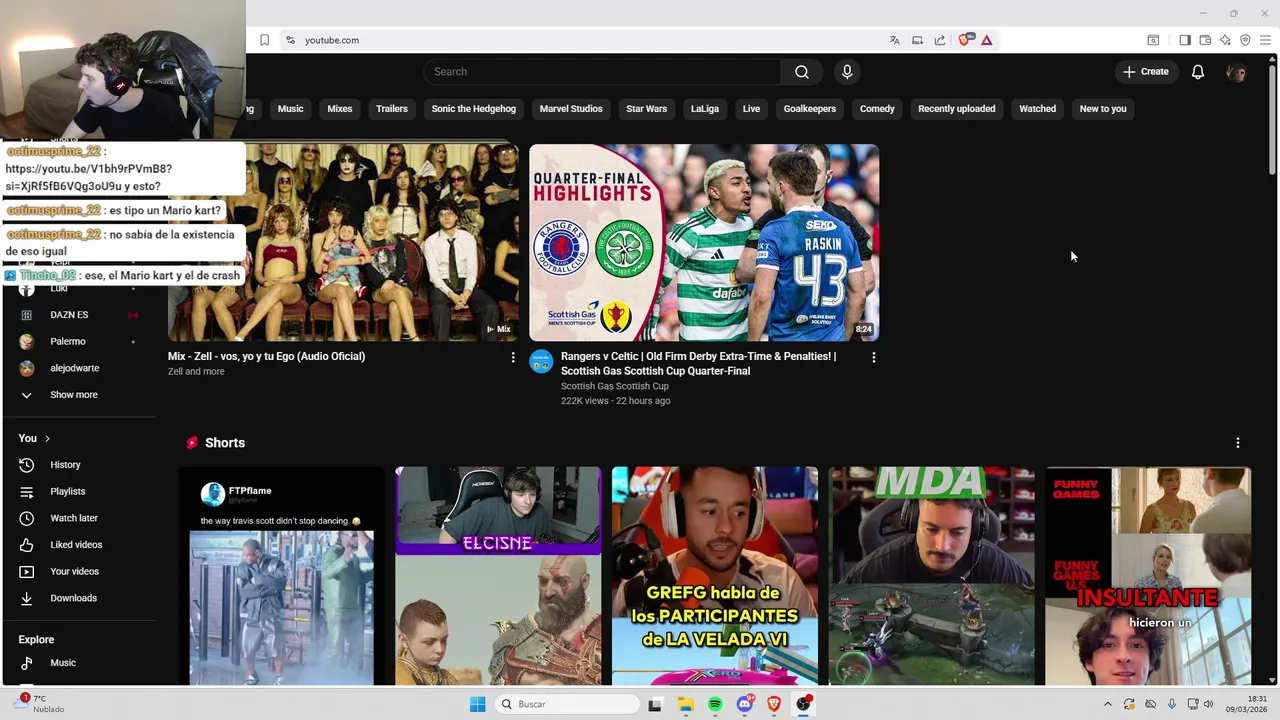
Task: Open YouTube notifications bell
Action: click(1198, 72)
